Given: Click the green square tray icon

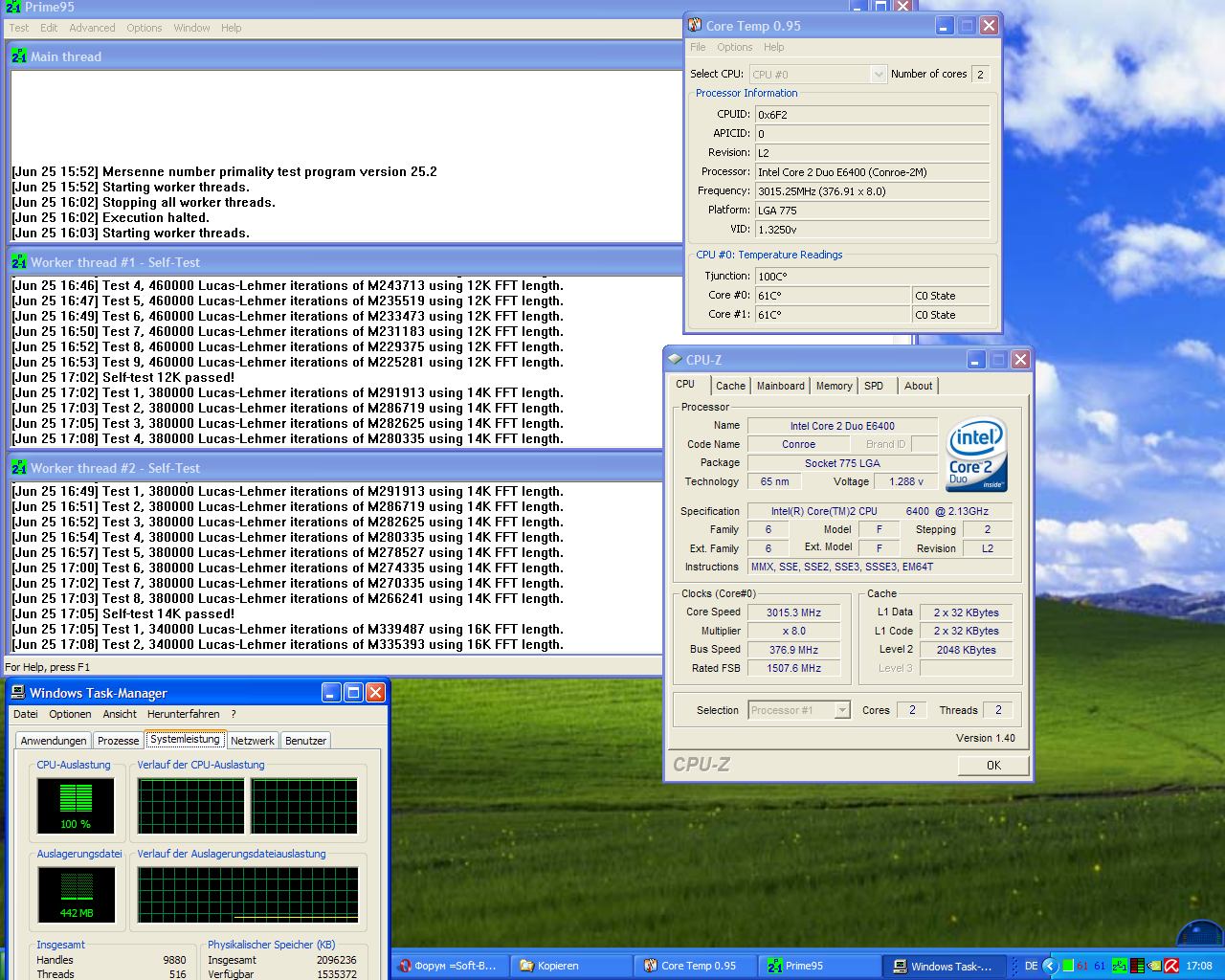Looking at the screenshot, I should [x=1068, y=966].
